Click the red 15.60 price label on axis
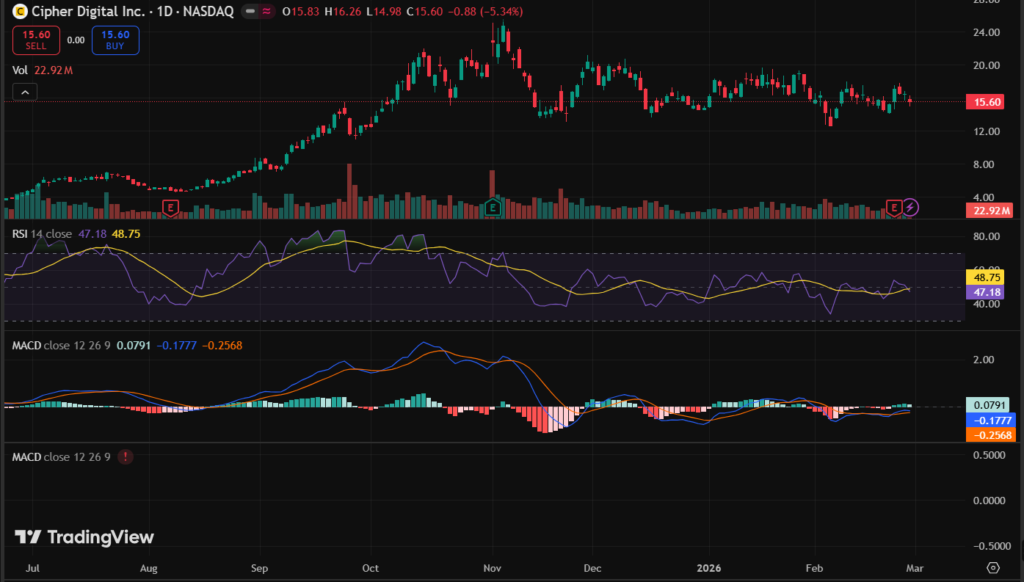This screenshot has width=1024, height=582. [x=990, y=102]
